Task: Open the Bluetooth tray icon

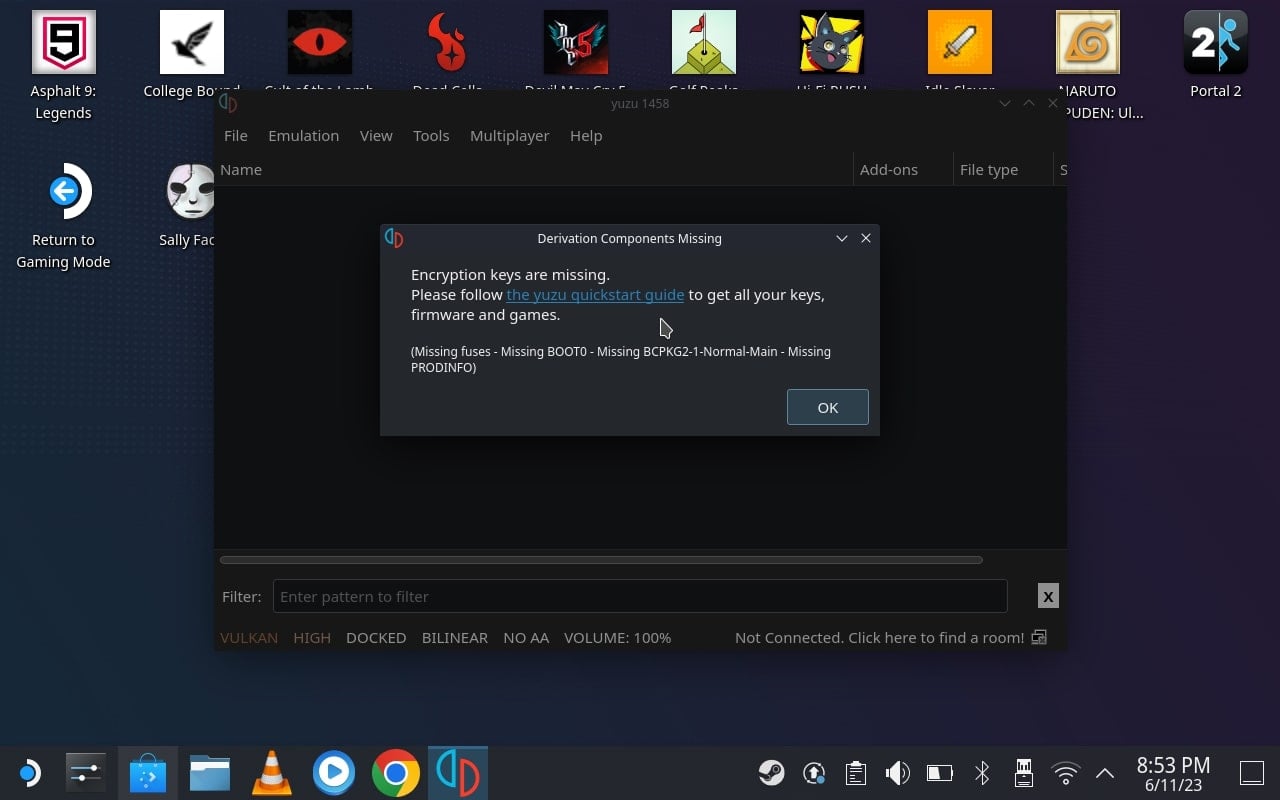Action: [982, 773]
